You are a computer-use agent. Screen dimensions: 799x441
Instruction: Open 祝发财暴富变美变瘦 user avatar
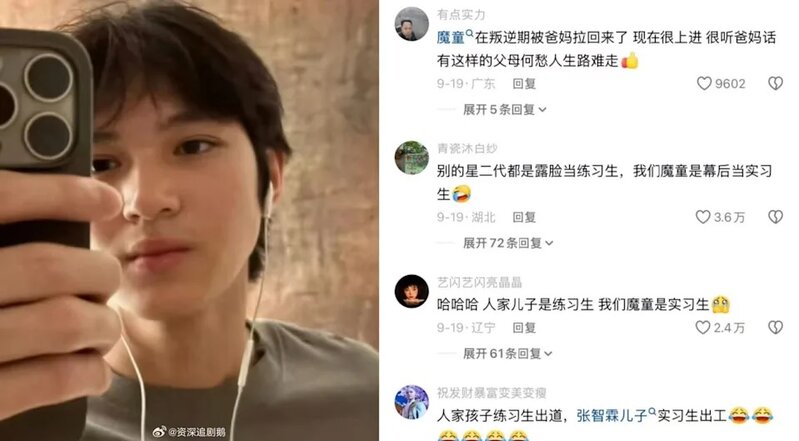412,402
